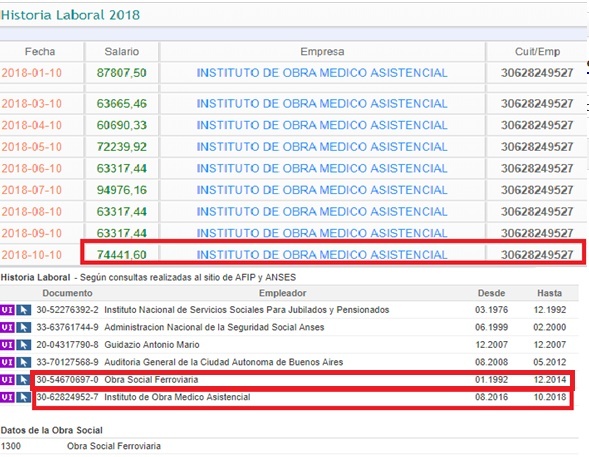Click Obra Social Ferroviaria under Datos de la Obra Social
589x457 pixels.
tap(114, 446)
